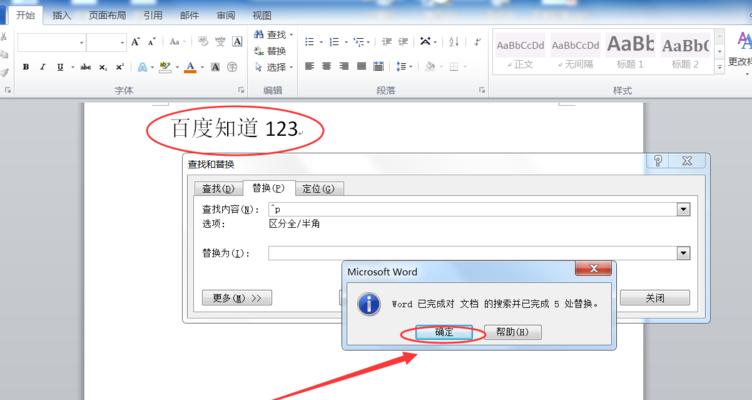Image resolution: width=752 pixels, height=400 pixels.
Task: Click the Distributed alignment icon
Action: pos(378,66)
